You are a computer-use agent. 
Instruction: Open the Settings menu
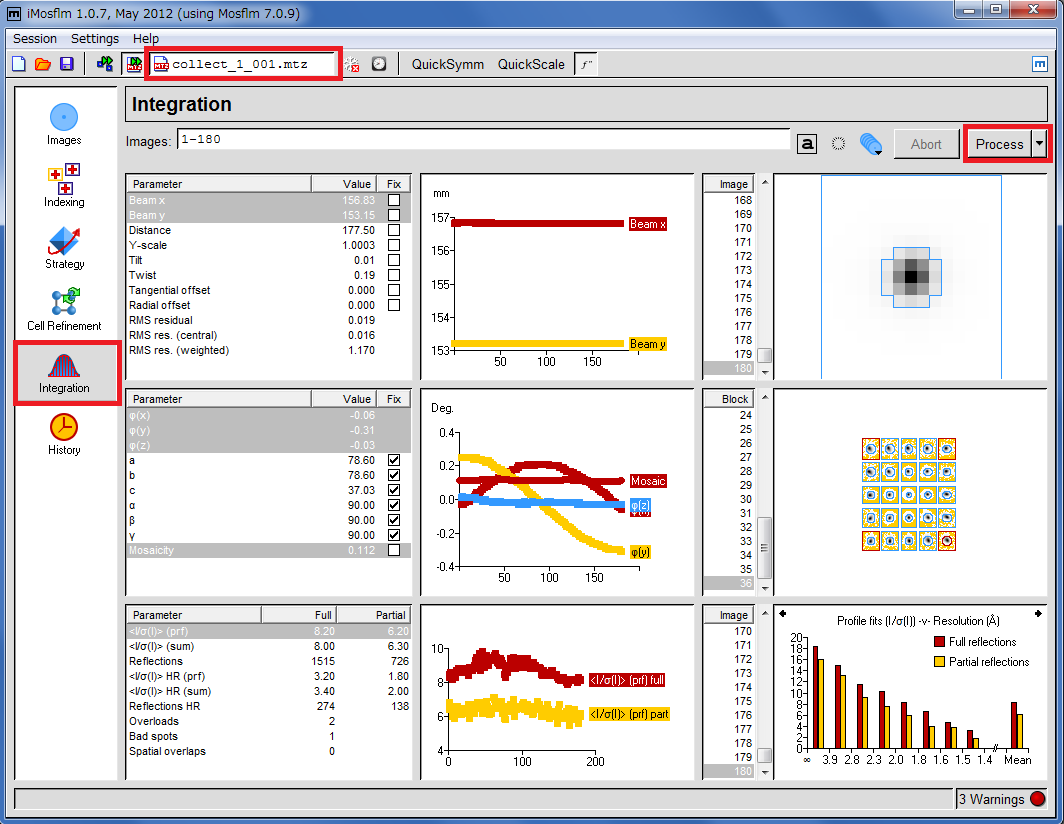[x=95, y=38]
